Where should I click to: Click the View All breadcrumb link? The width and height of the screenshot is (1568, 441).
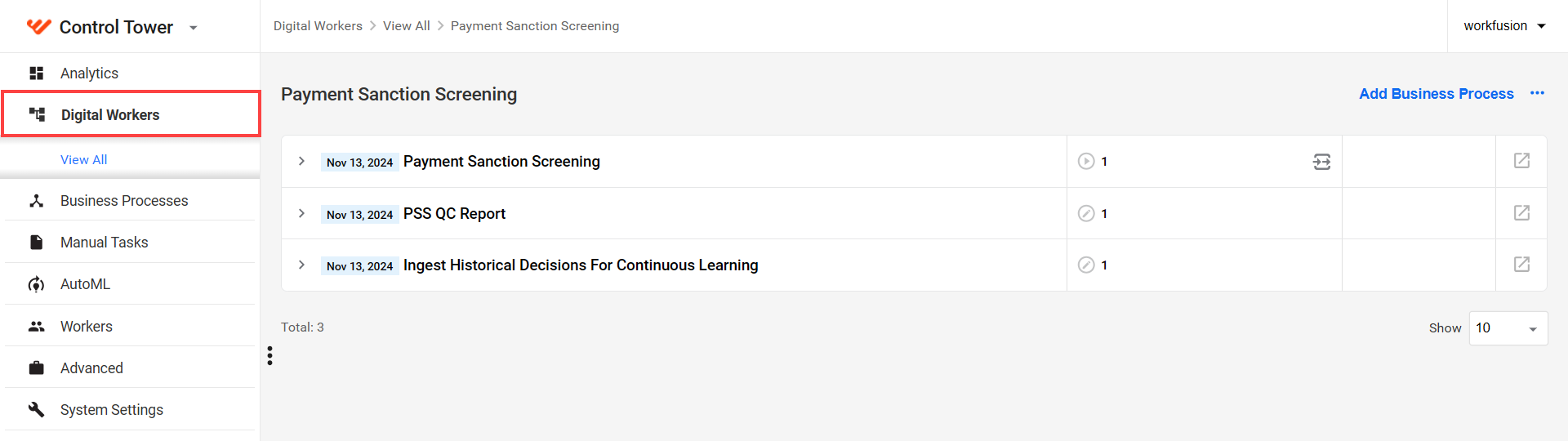(406, 26)
